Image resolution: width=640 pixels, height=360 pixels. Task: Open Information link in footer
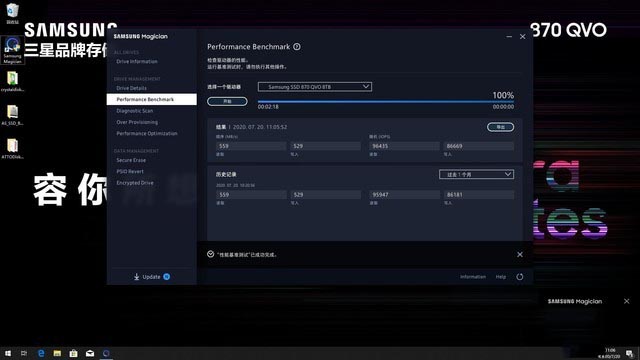[473, 277]
